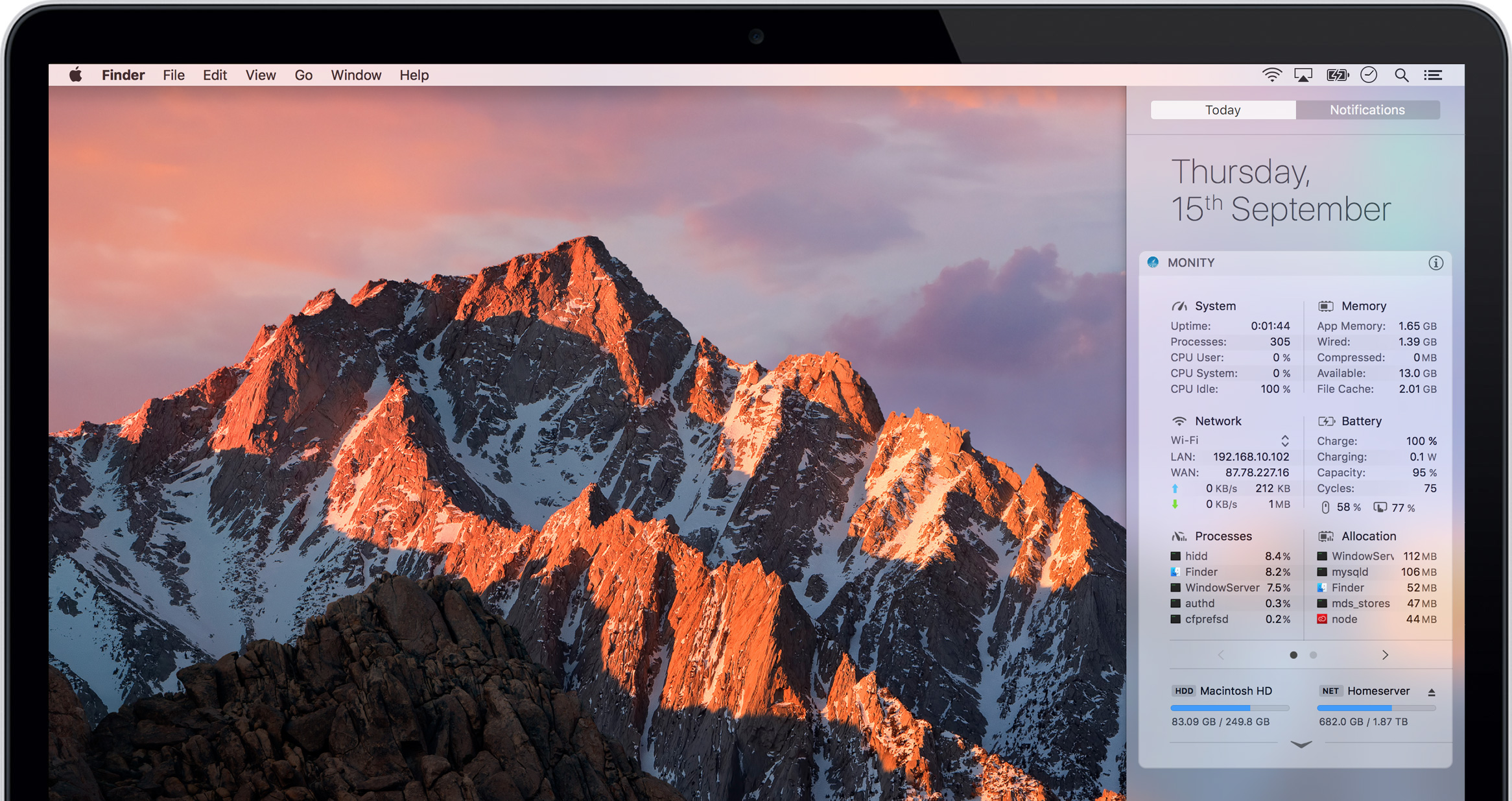Click the Monity app icon in widget header
This screenshot has width=1512, height=801.
coord(1153,262)
